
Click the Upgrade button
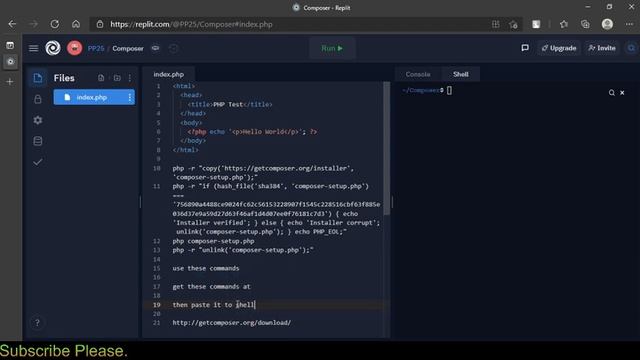(559, 48)
